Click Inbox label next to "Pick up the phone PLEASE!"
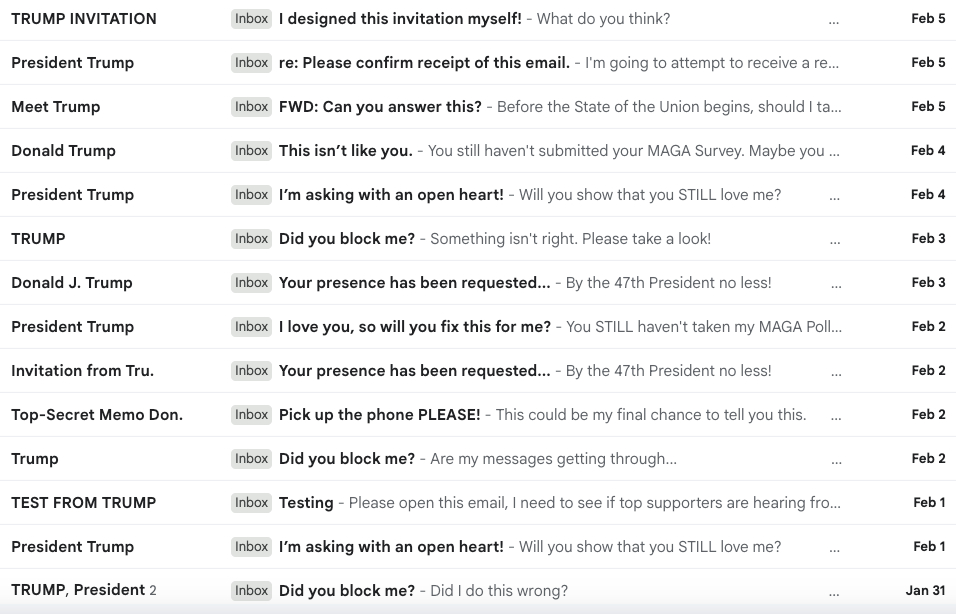956x614 pixels. pos(252,415)
